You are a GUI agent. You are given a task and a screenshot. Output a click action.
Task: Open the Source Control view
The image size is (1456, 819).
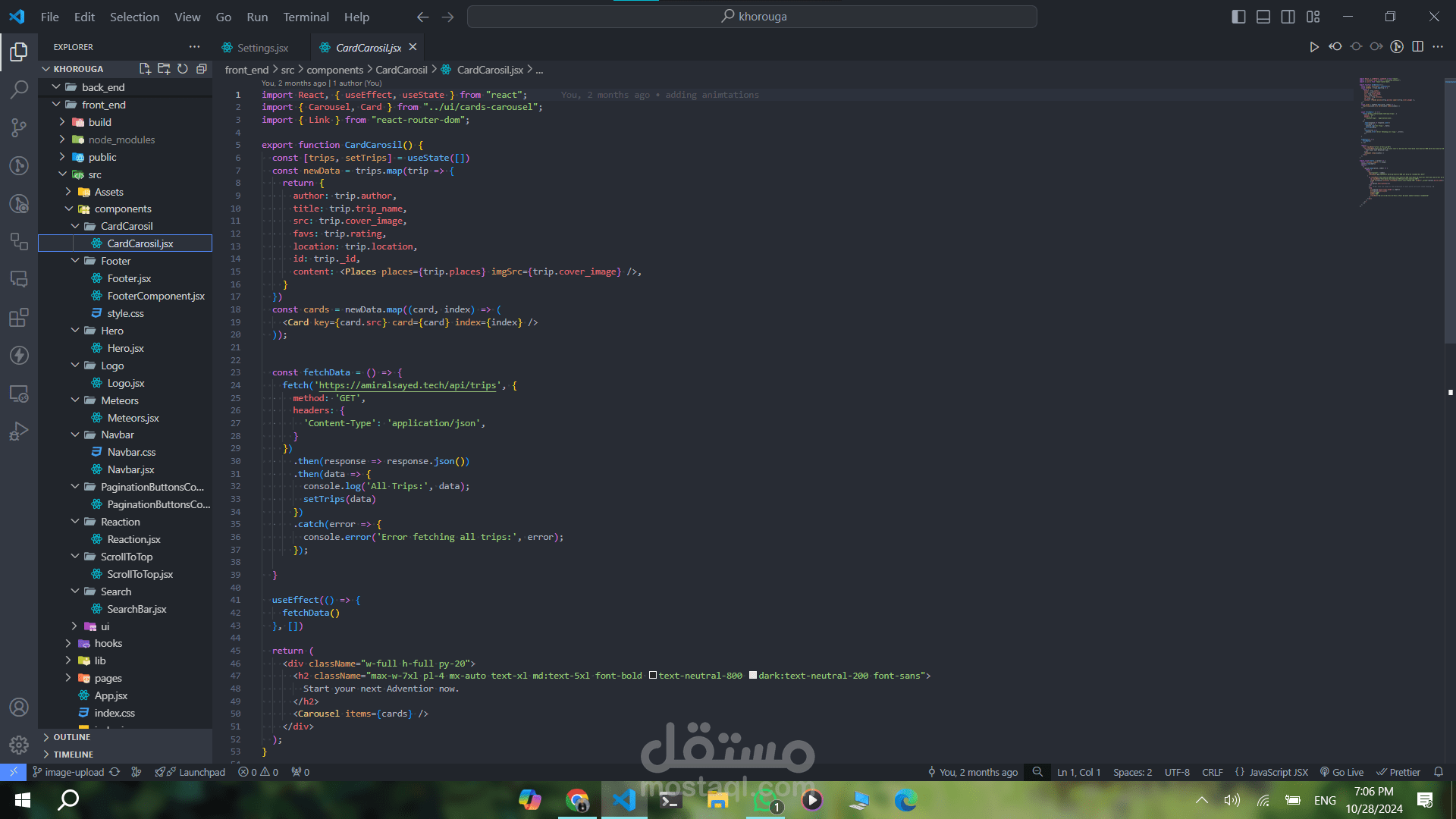[19, 127]
